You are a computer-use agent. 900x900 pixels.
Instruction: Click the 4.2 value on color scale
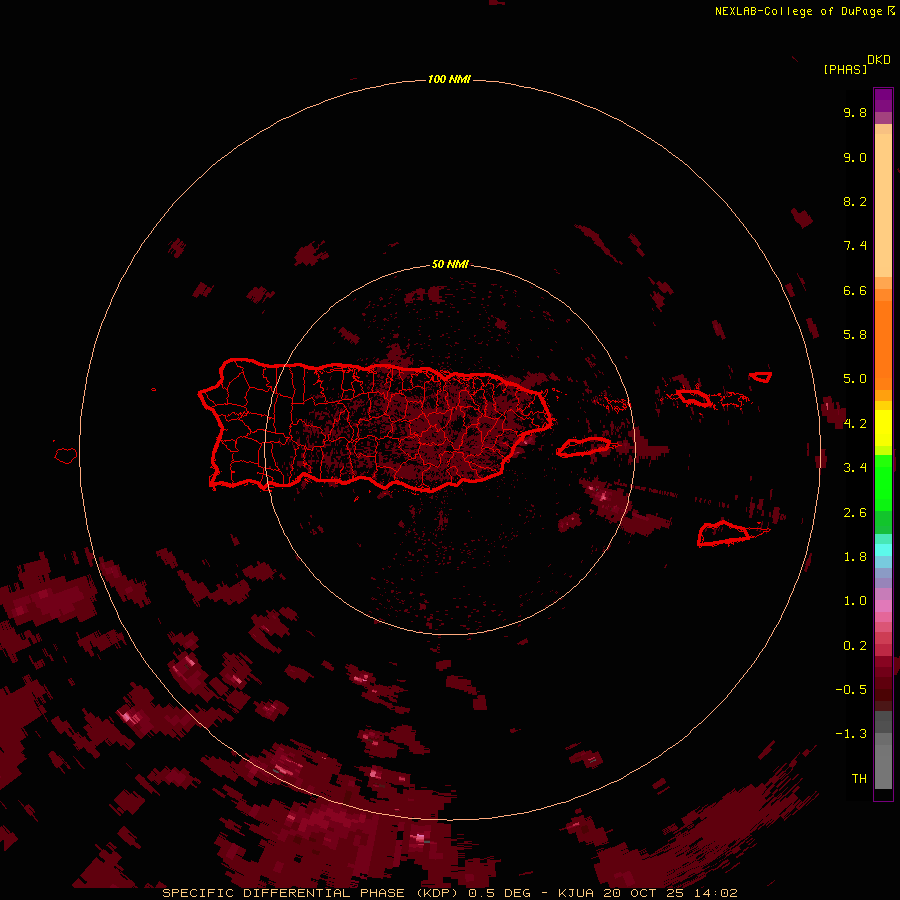855,424
